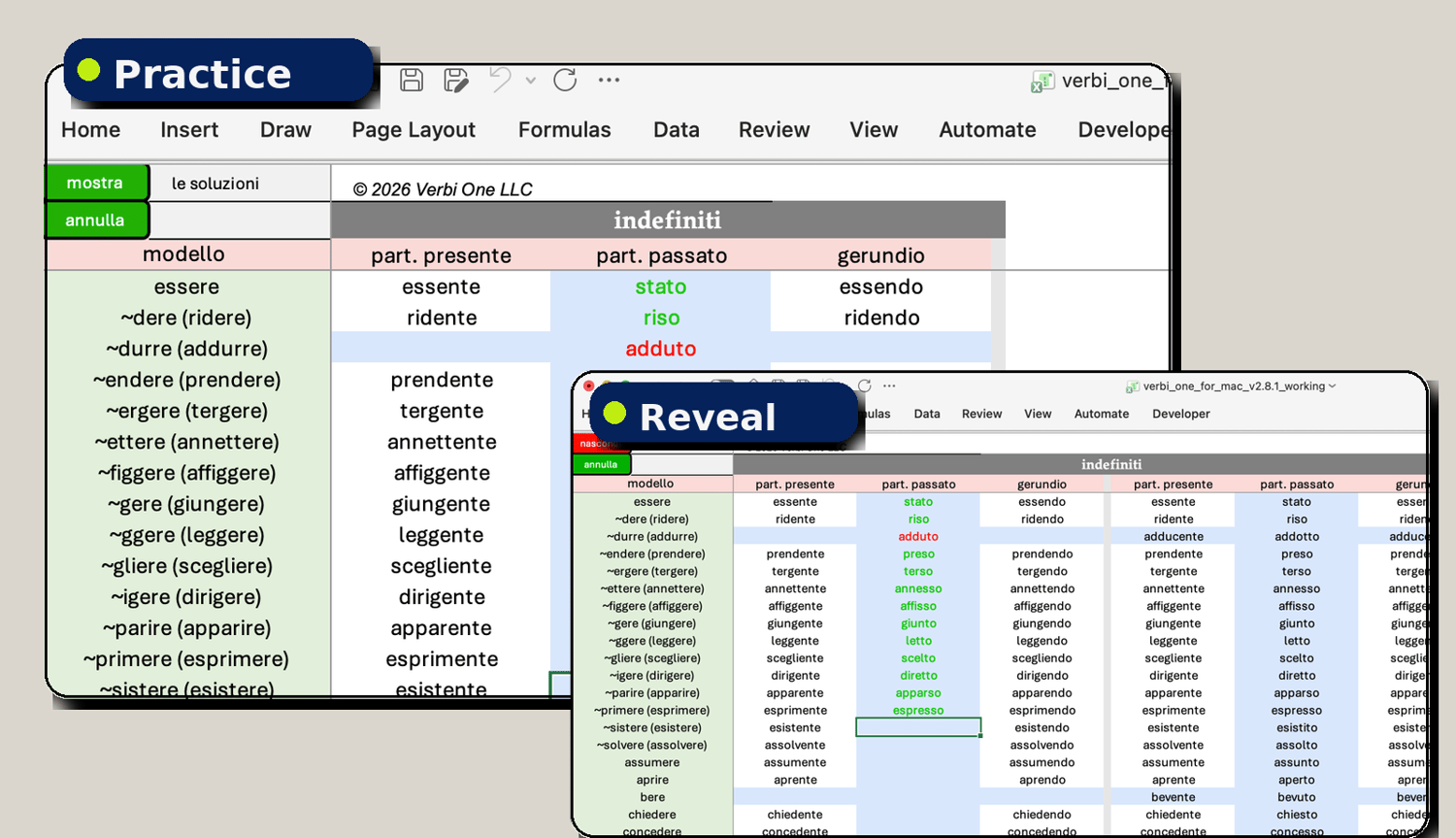Select the 'annettente' cell in Practice window
The width and height of the screenshot is (1456, 838).
coord(442,442)
